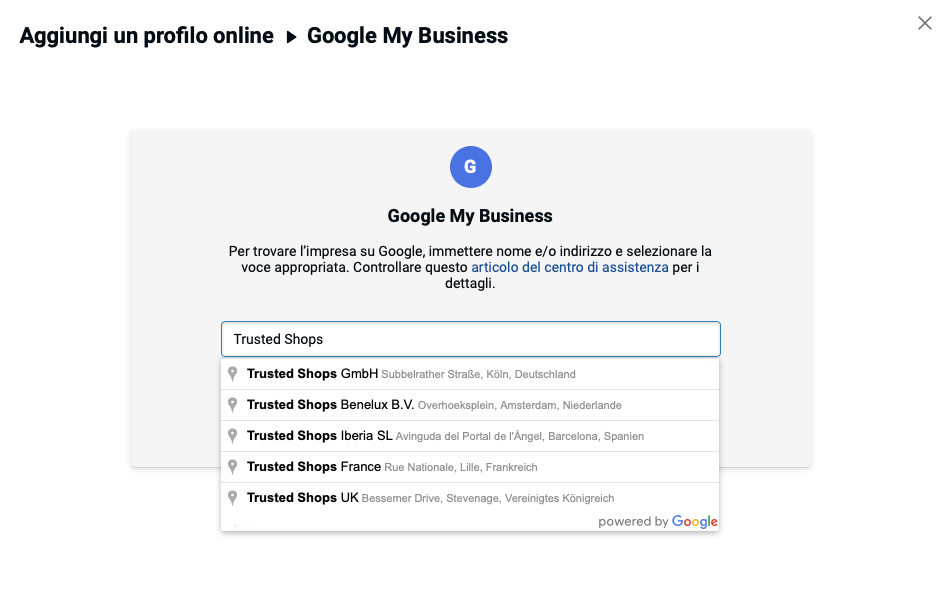Screen dimensions: 945x603
Task: Click the pin icon beside Trusted Shops Iberia
Action: coord(233,436)
